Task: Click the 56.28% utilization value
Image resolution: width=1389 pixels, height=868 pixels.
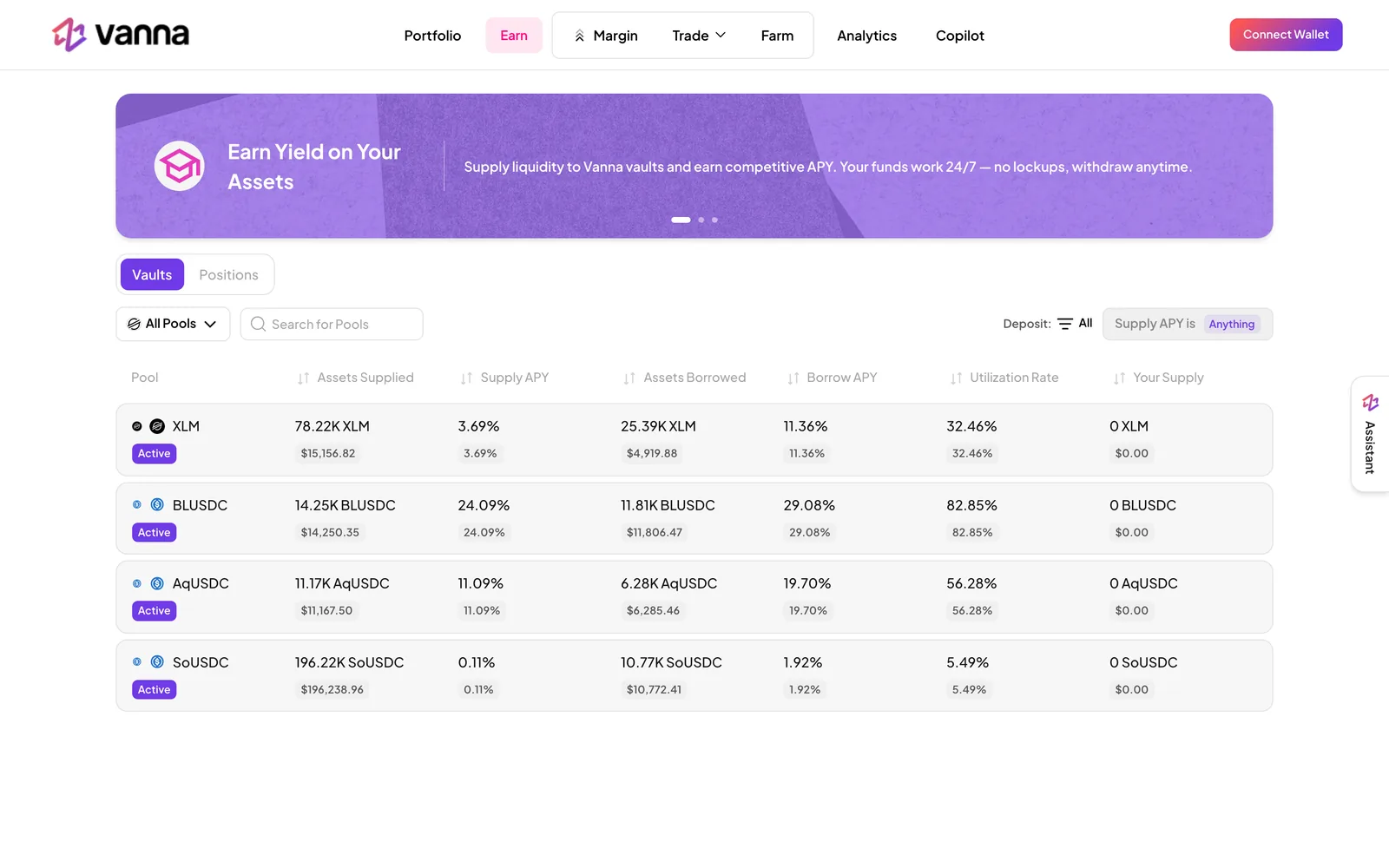Action: (971, 583)
